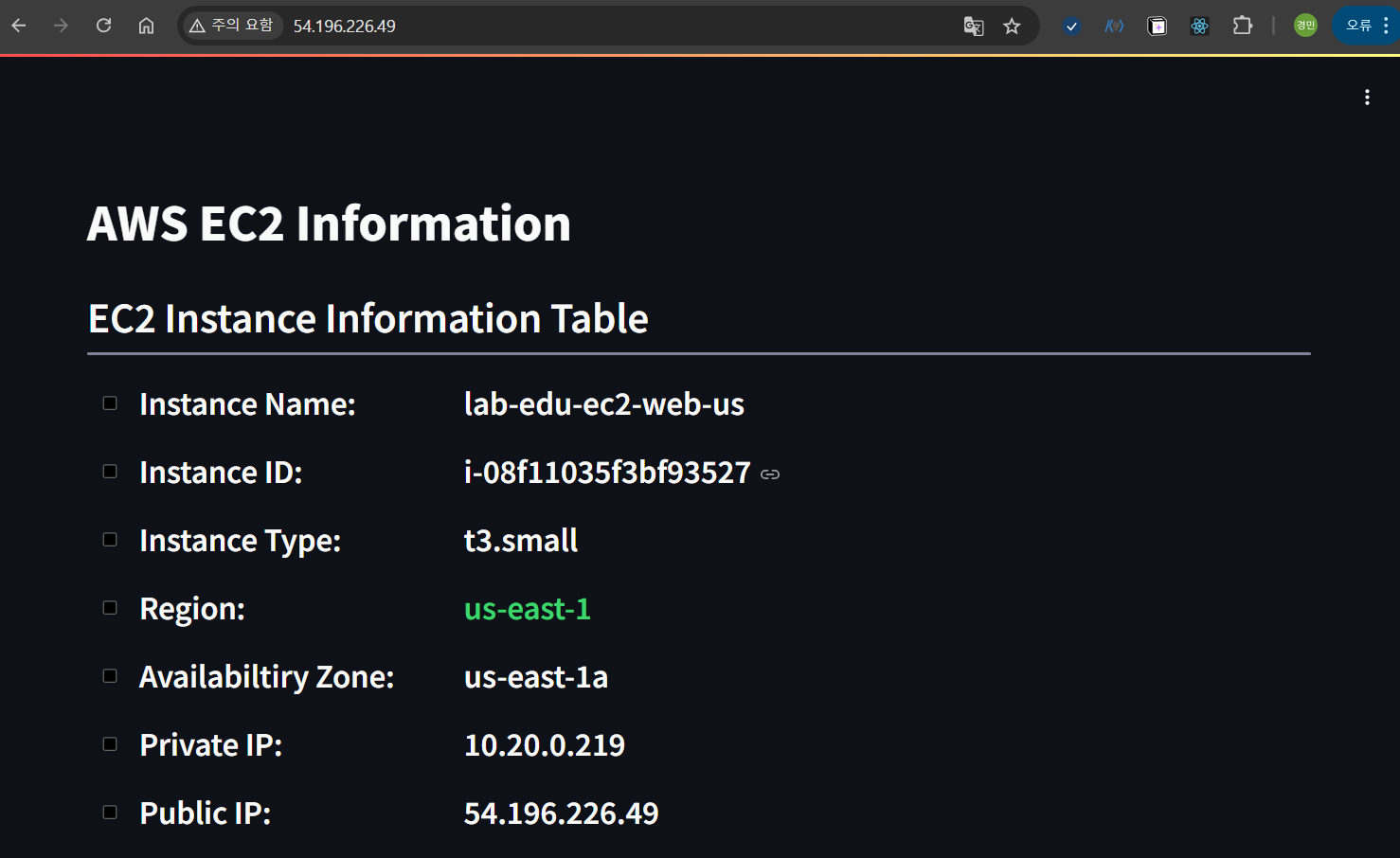Image resolution: width=1400 pixels, height=858 pixels.
Task: Click the Public IP: label
Action: pyautogui.click(x=206, y=813)
